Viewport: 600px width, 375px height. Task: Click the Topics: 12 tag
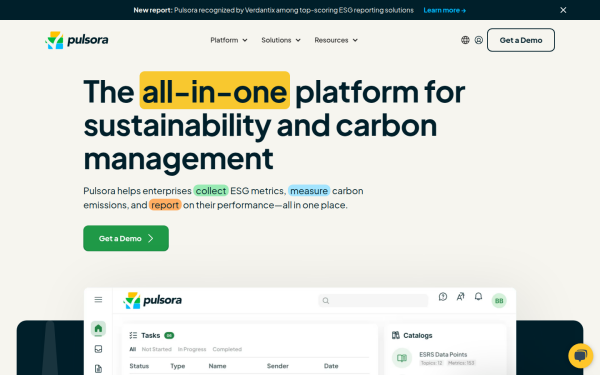point(431,363)
